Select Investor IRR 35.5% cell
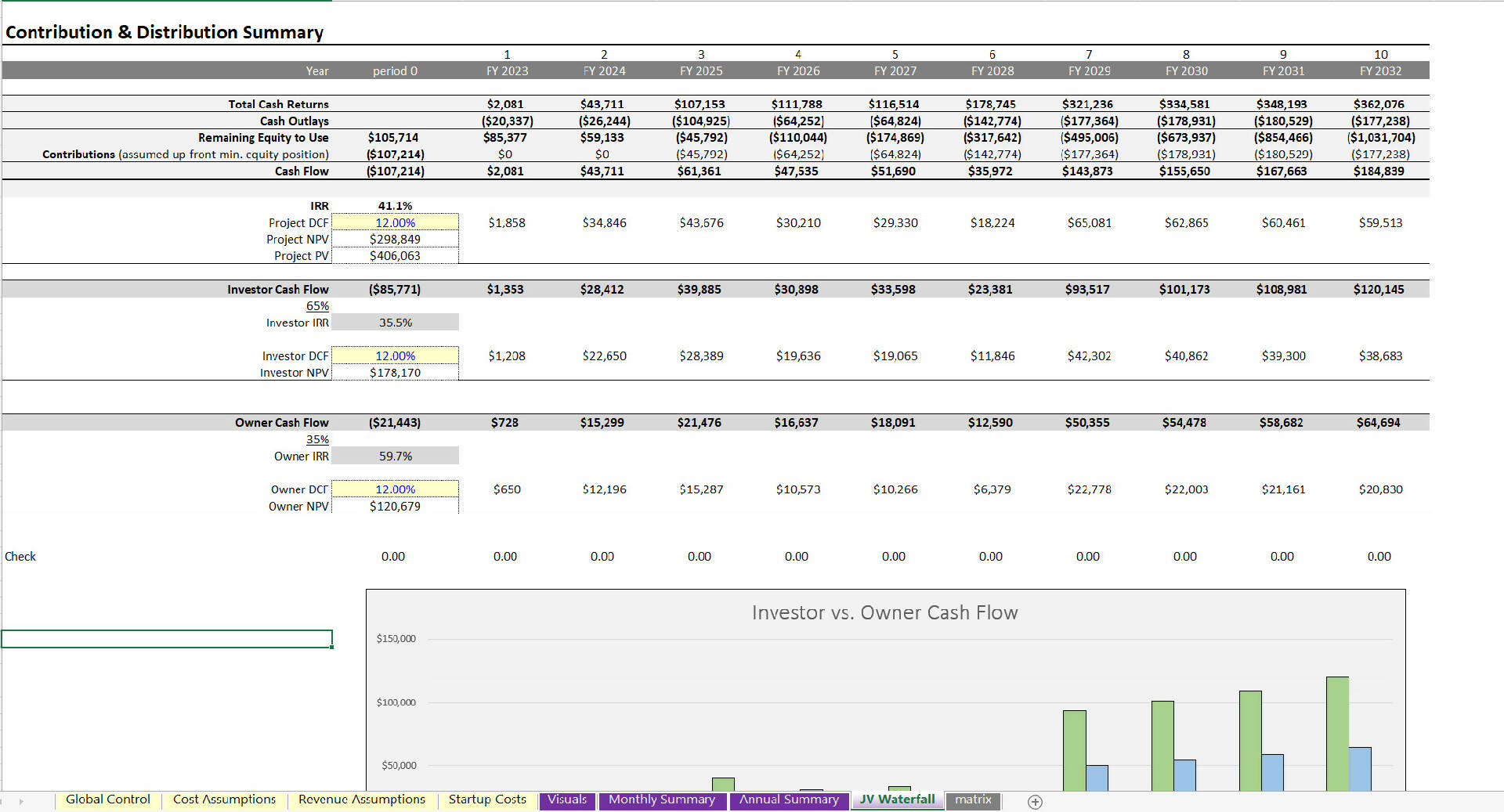Image resolution: width=1504 pixels, height=812 pixels. 395,323
